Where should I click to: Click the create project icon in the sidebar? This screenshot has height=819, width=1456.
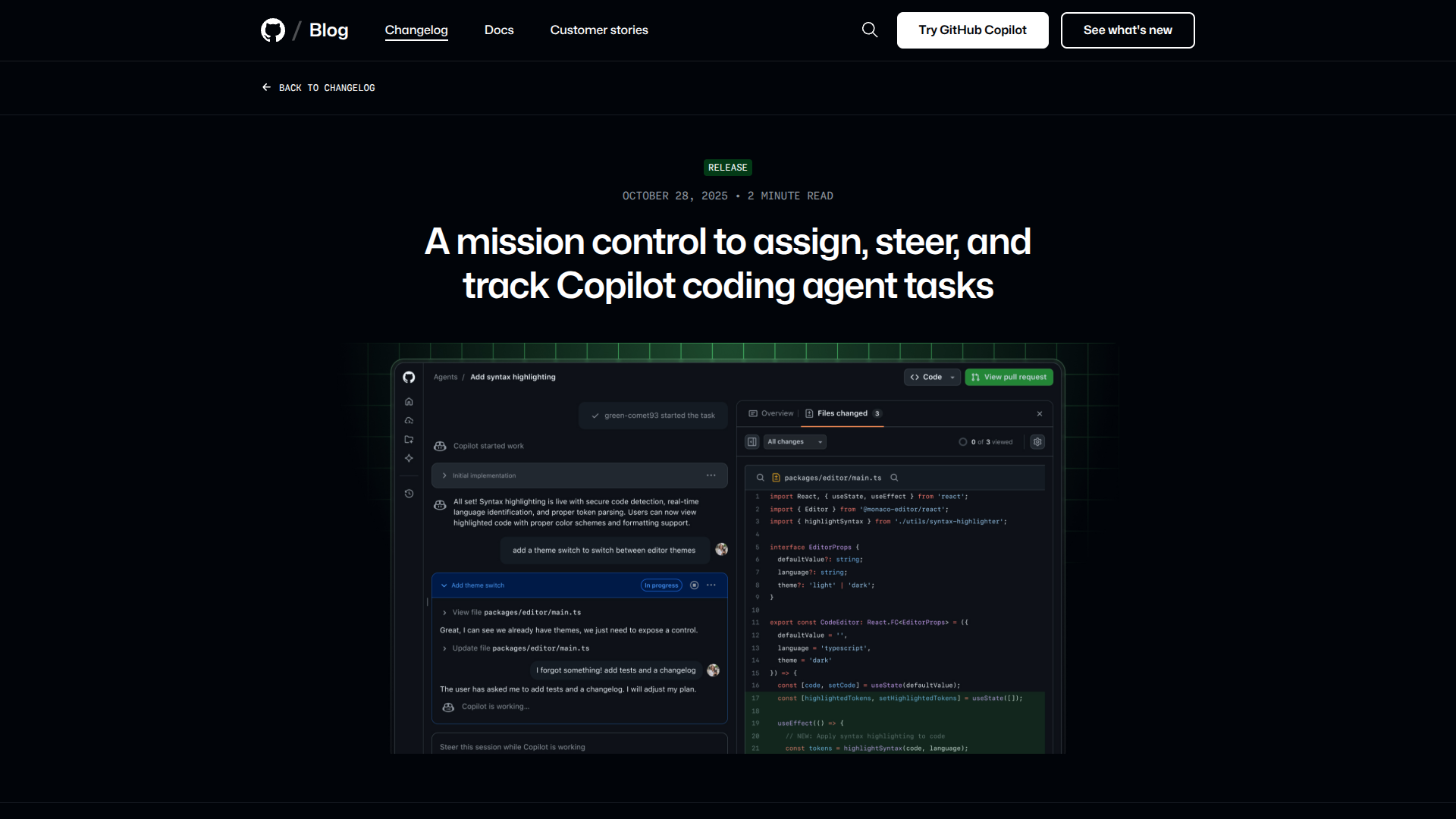point(409,439)
